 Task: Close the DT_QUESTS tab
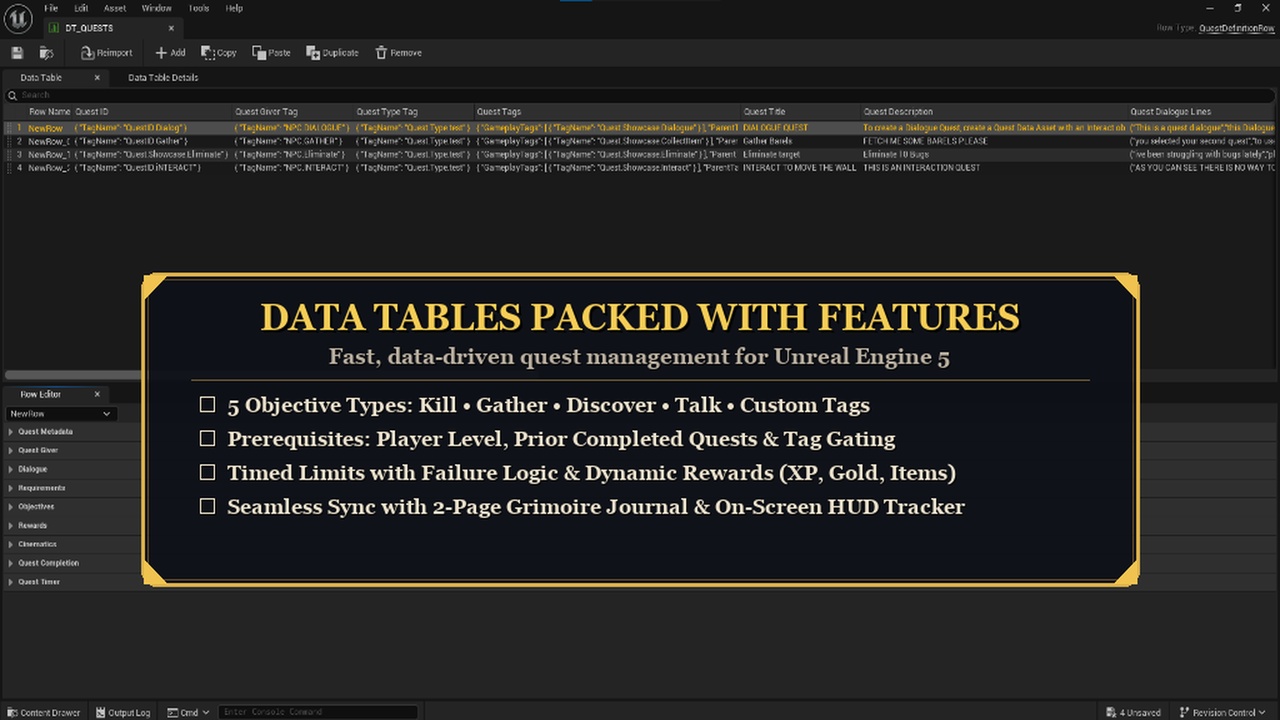172,28
